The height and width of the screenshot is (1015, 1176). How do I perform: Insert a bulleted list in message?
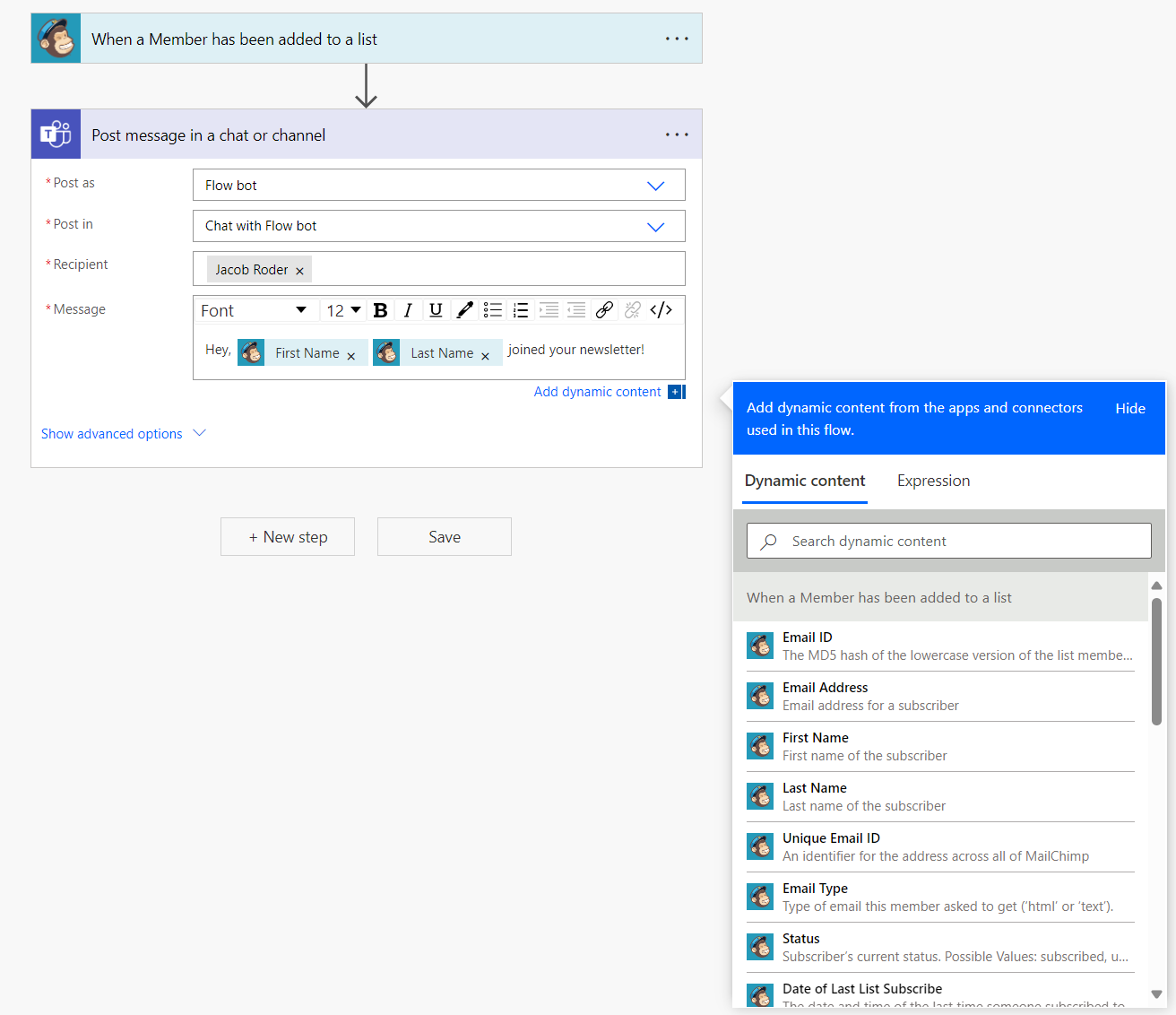492,310
